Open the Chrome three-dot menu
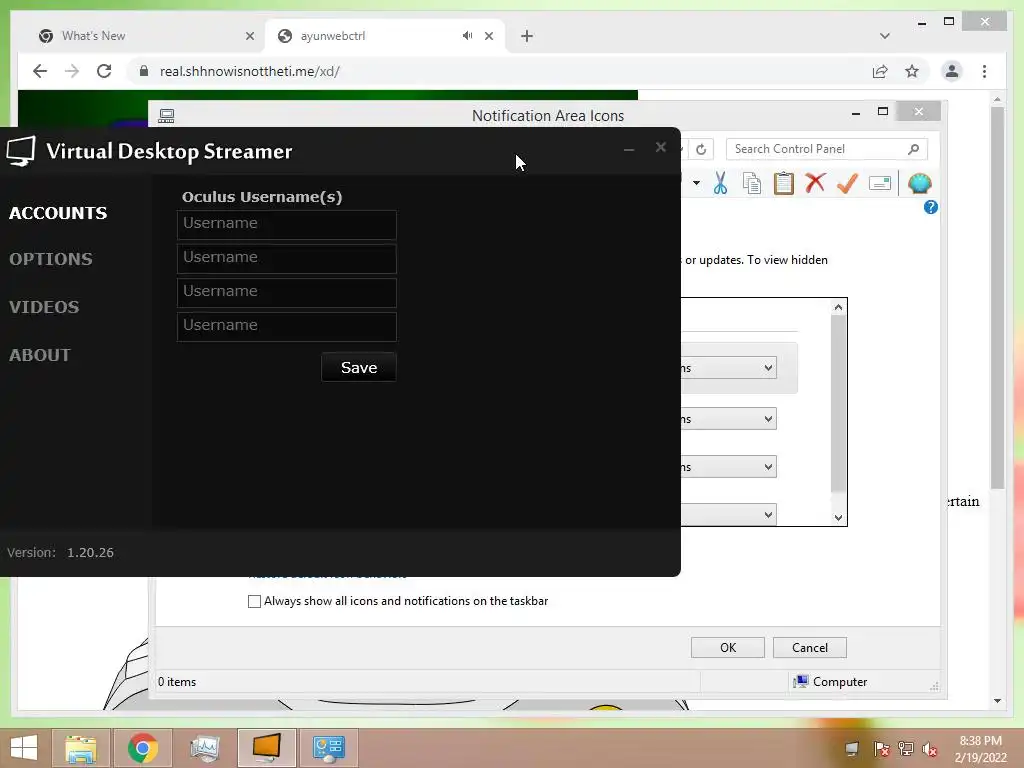Screen dimensions: 1024x768 [x=984, y=71]
